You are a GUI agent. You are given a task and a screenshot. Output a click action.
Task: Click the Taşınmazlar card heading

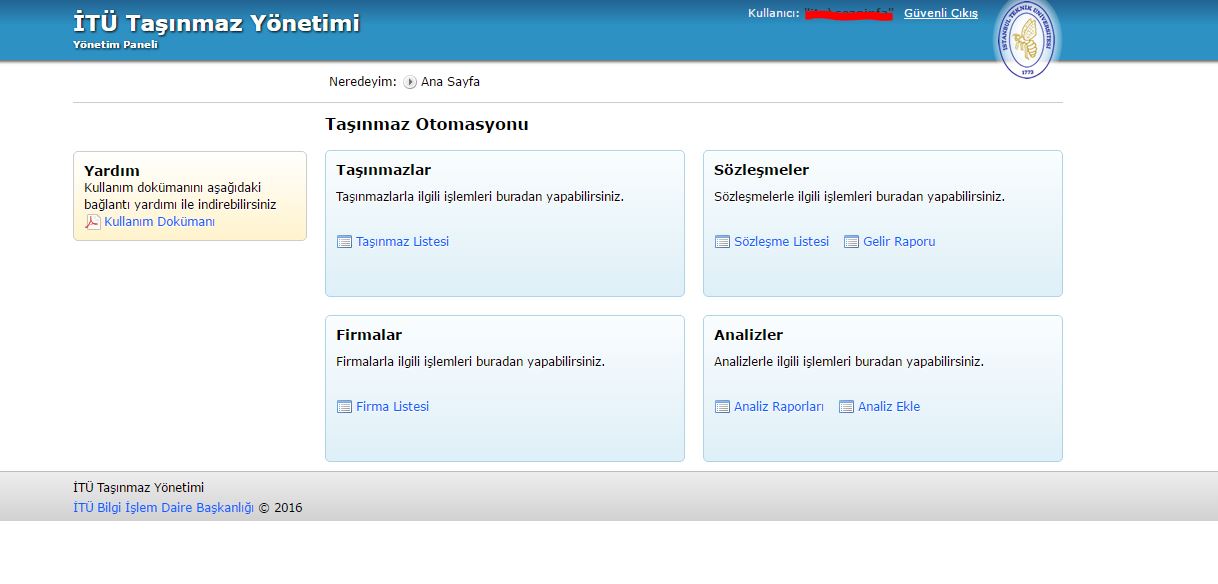(384, 170)
